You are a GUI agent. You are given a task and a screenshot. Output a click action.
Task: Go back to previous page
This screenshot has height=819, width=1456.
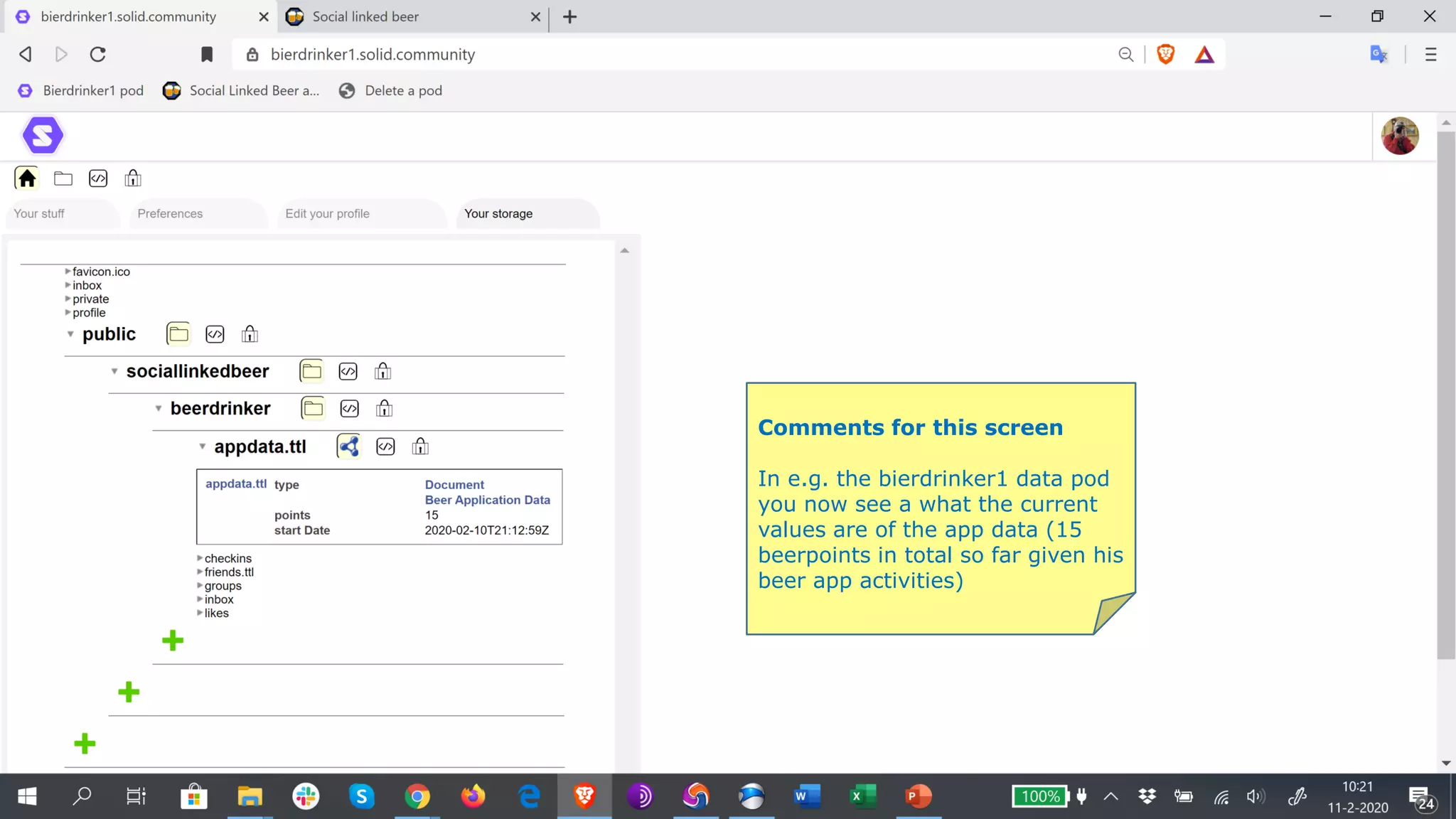[26, 55]
